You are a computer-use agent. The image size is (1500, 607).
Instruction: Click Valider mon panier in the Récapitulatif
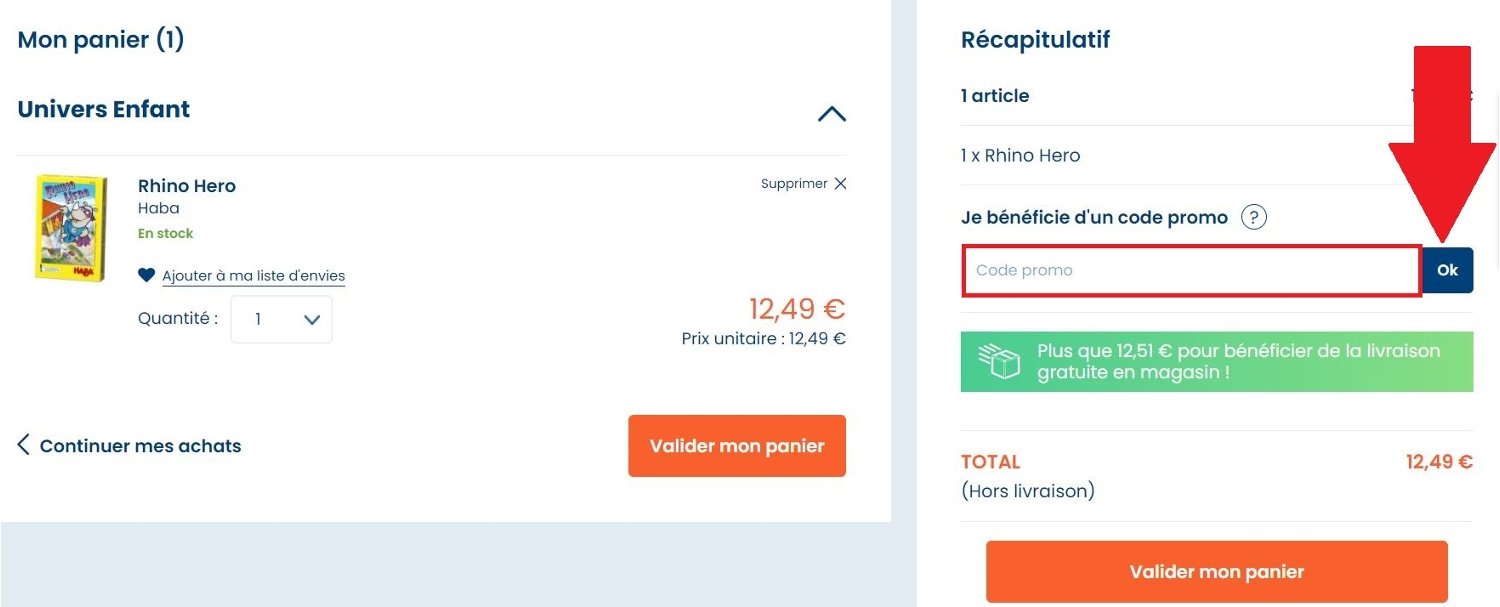click(1215, 571)
